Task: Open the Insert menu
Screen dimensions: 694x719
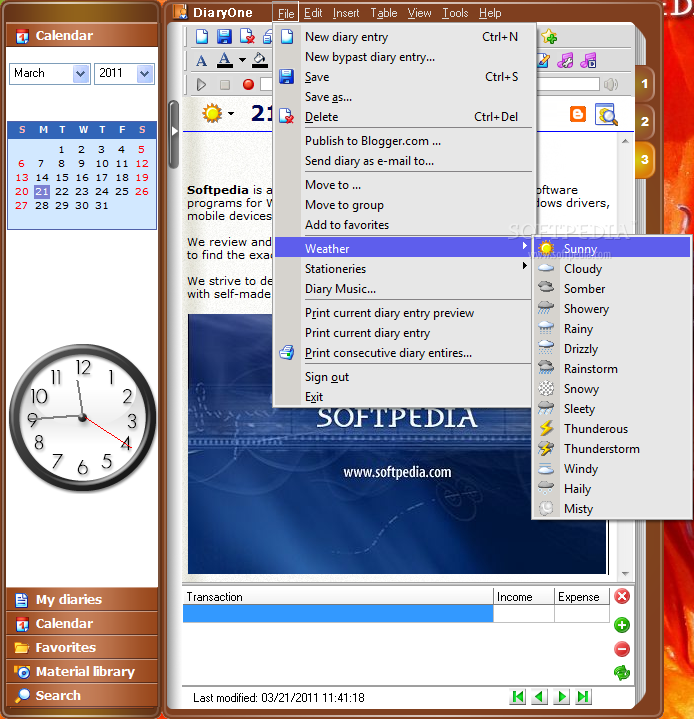Action: [346, 13]
